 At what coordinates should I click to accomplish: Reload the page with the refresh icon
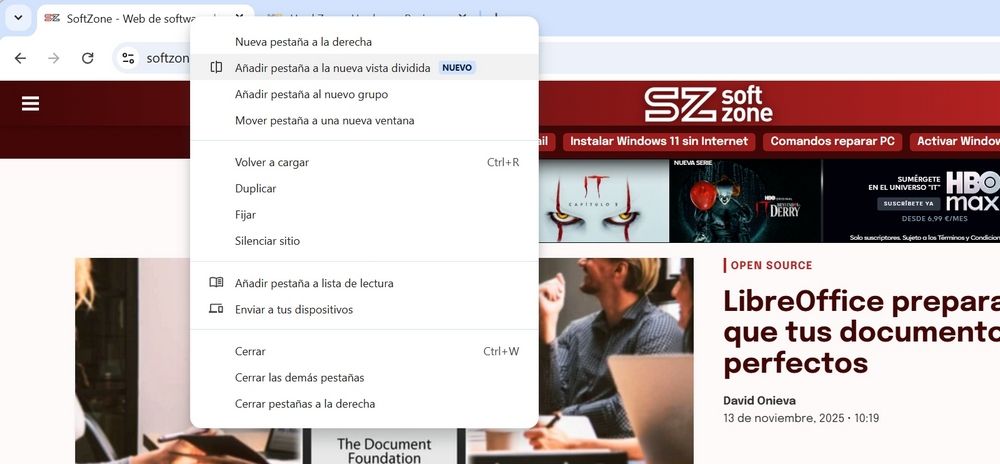coord(87,58)
